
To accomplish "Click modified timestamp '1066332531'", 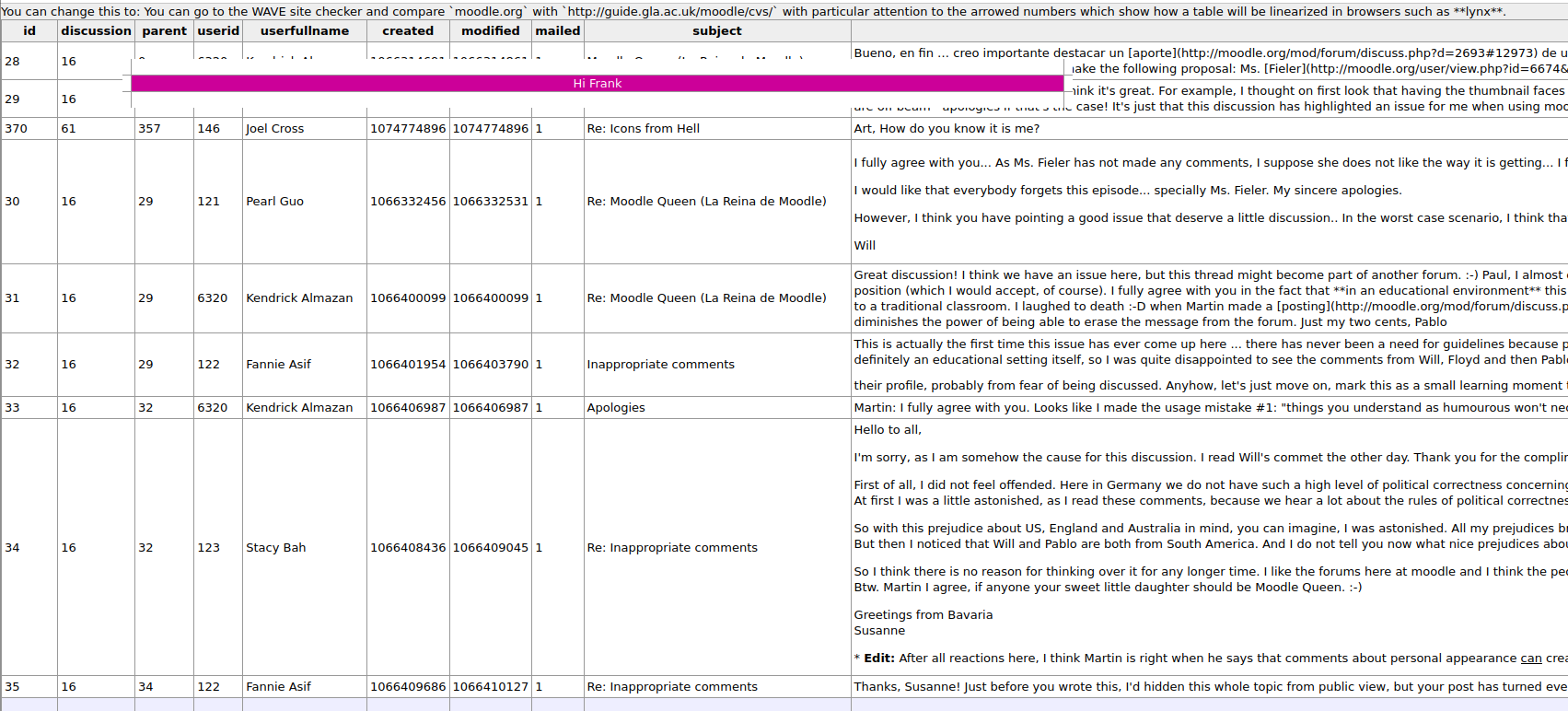I will tap(491, 201).
